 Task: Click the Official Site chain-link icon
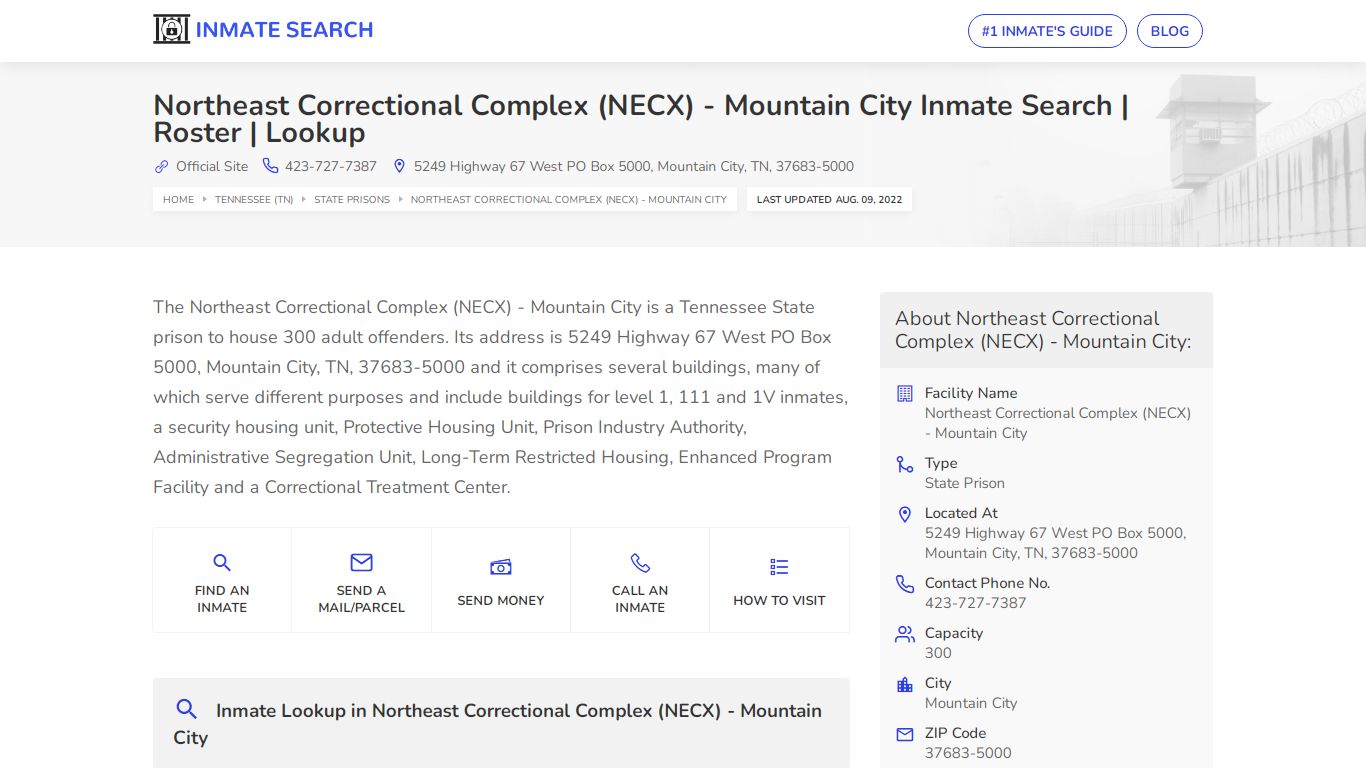click(x=161, y=166)
